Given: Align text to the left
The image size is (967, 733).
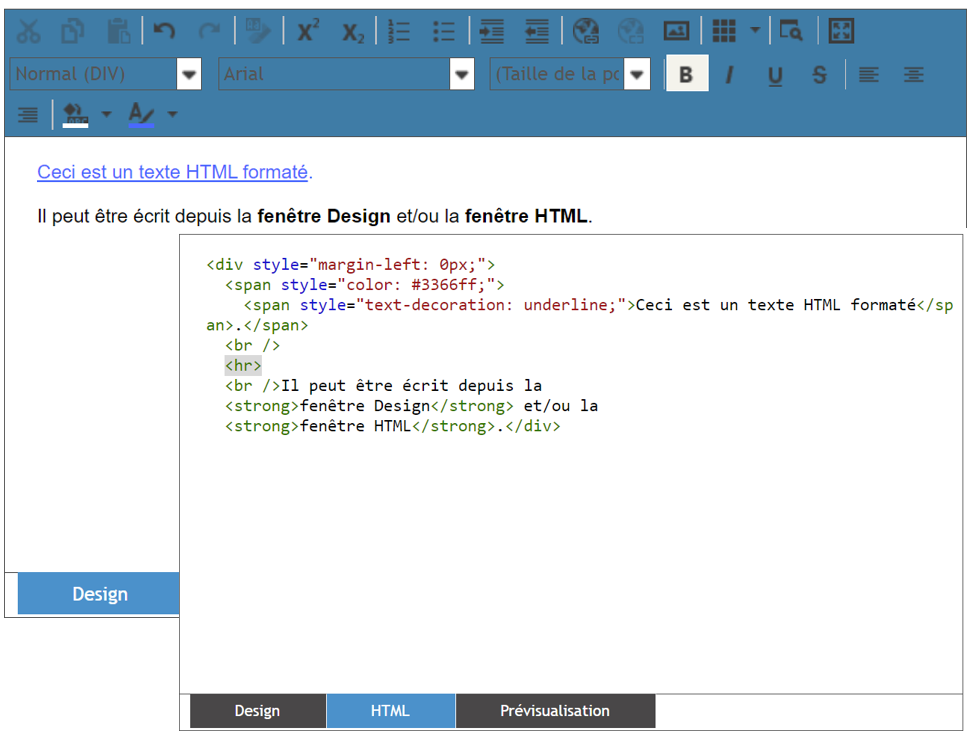Looking at the screenshot, I should (868, 75).
